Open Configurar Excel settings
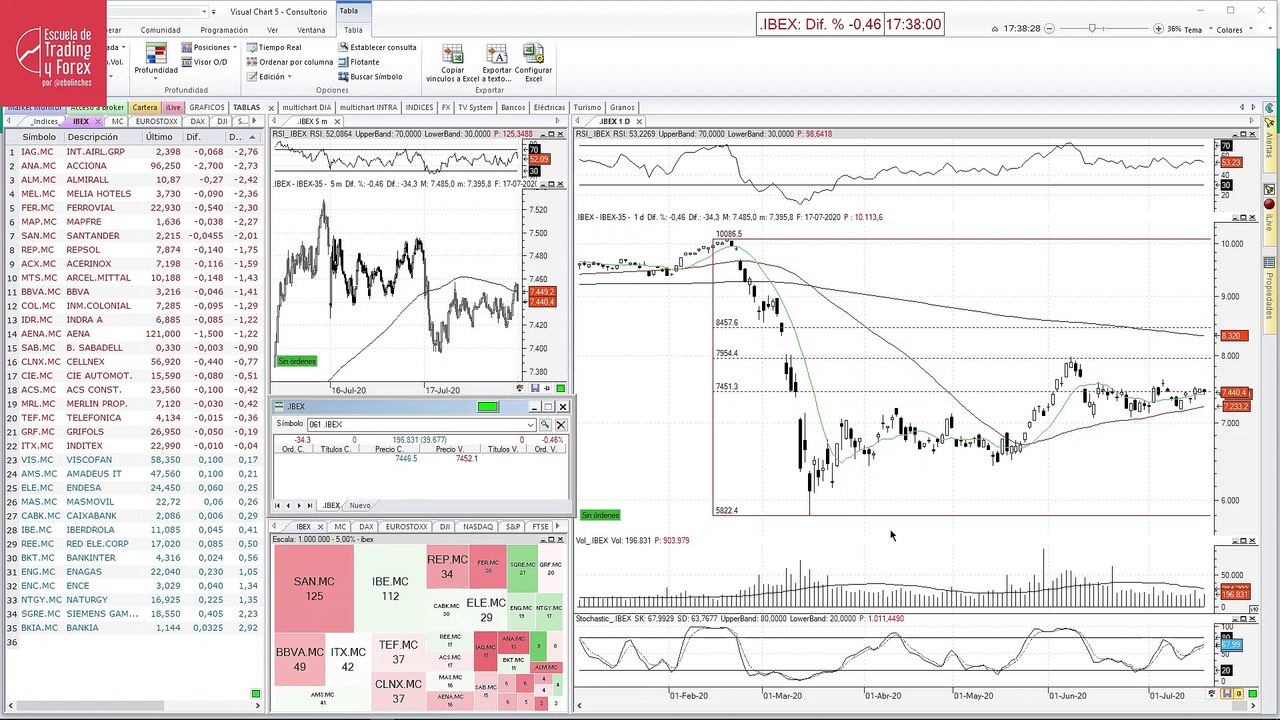The image size is (1280, 720). [533, 62]
